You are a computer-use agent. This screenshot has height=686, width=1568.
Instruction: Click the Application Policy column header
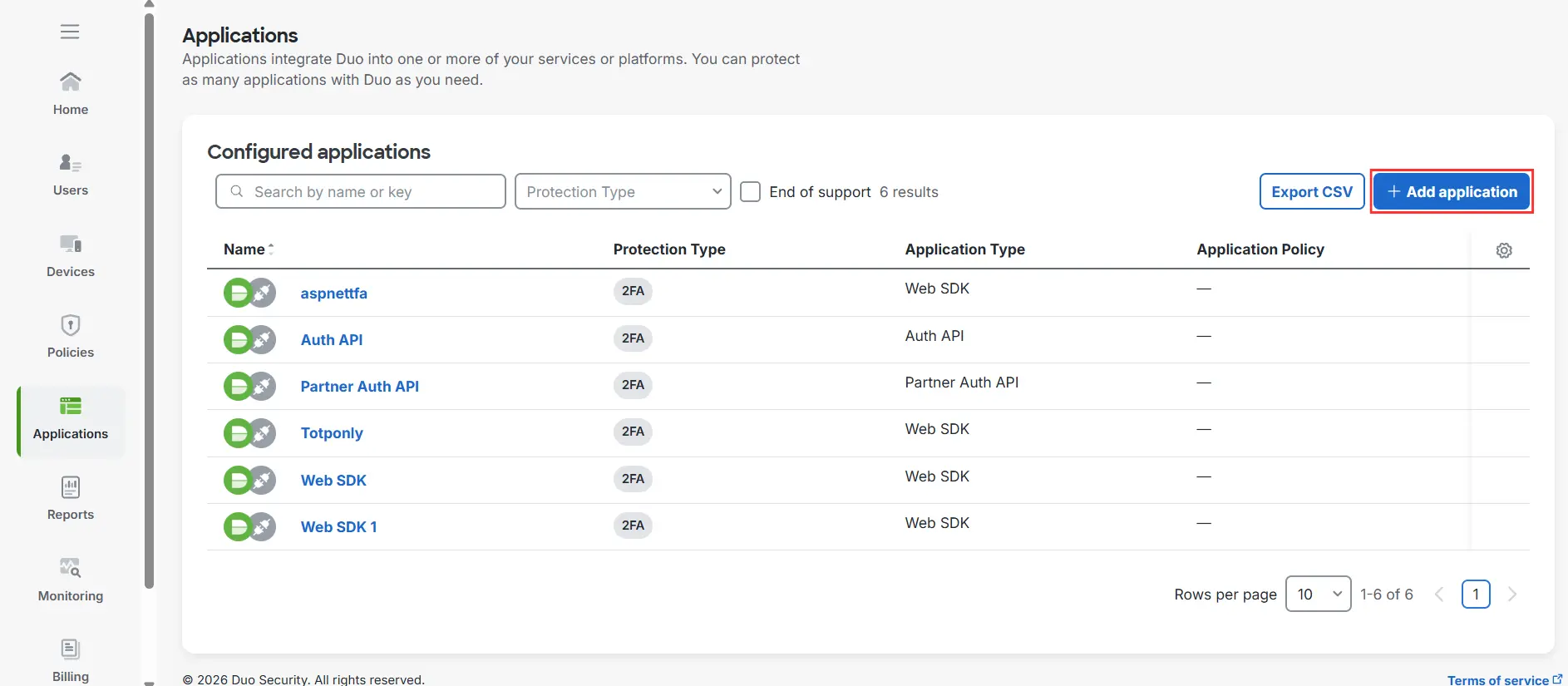click(x=1260, y=249)
